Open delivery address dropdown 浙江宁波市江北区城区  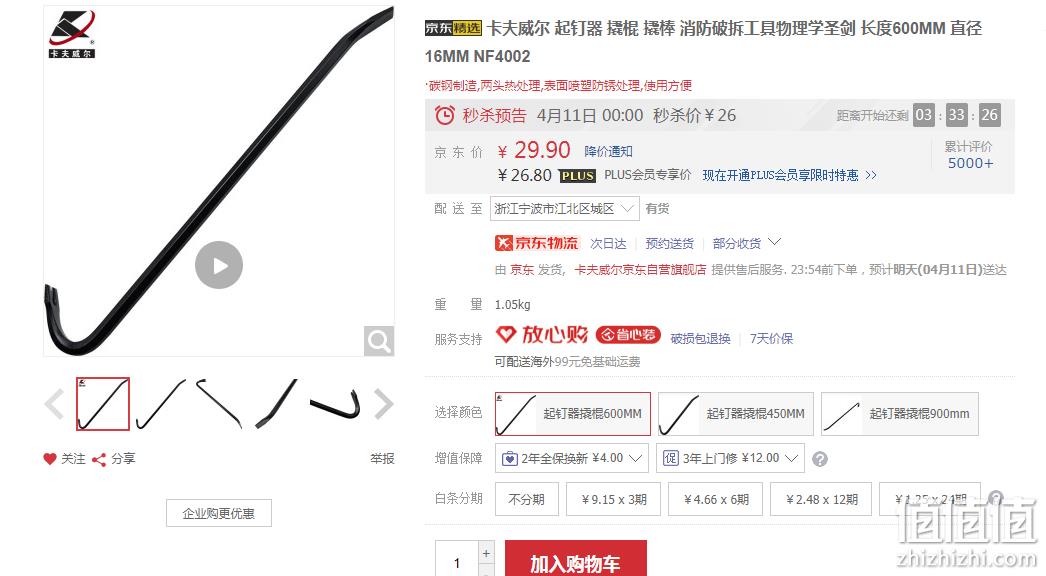click(564, 209)
